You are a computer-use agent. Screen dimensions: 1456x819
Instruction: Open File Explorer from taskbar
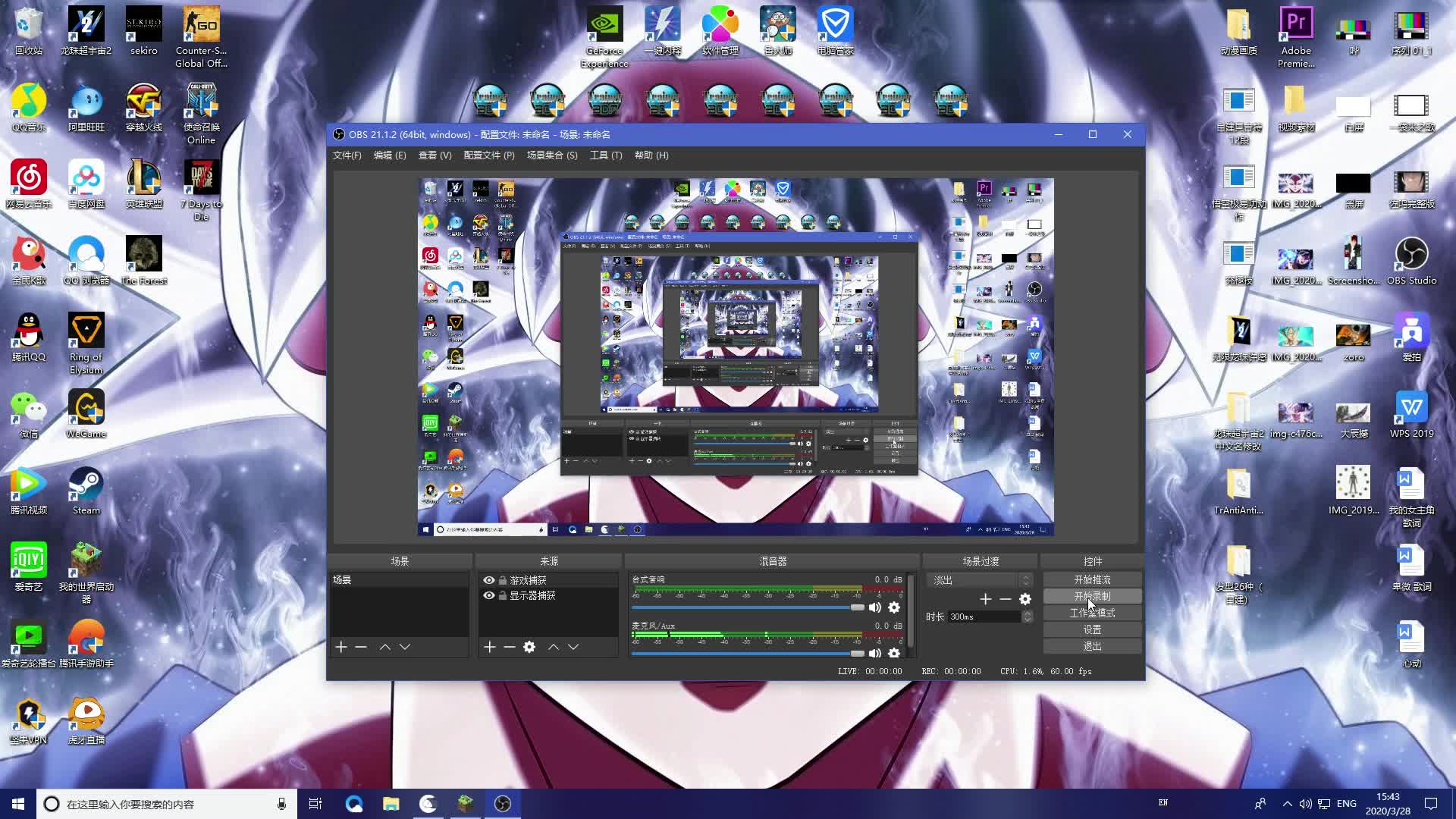pos(391,804)
